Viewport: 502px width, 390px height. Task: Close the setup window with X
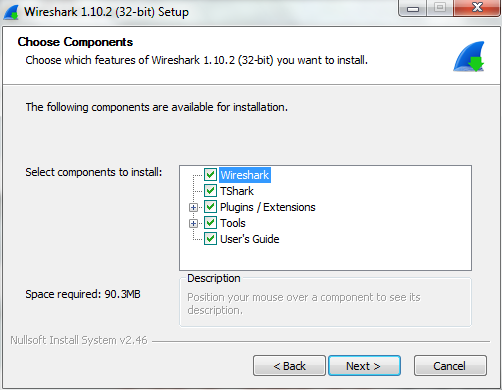pos(477,8)
